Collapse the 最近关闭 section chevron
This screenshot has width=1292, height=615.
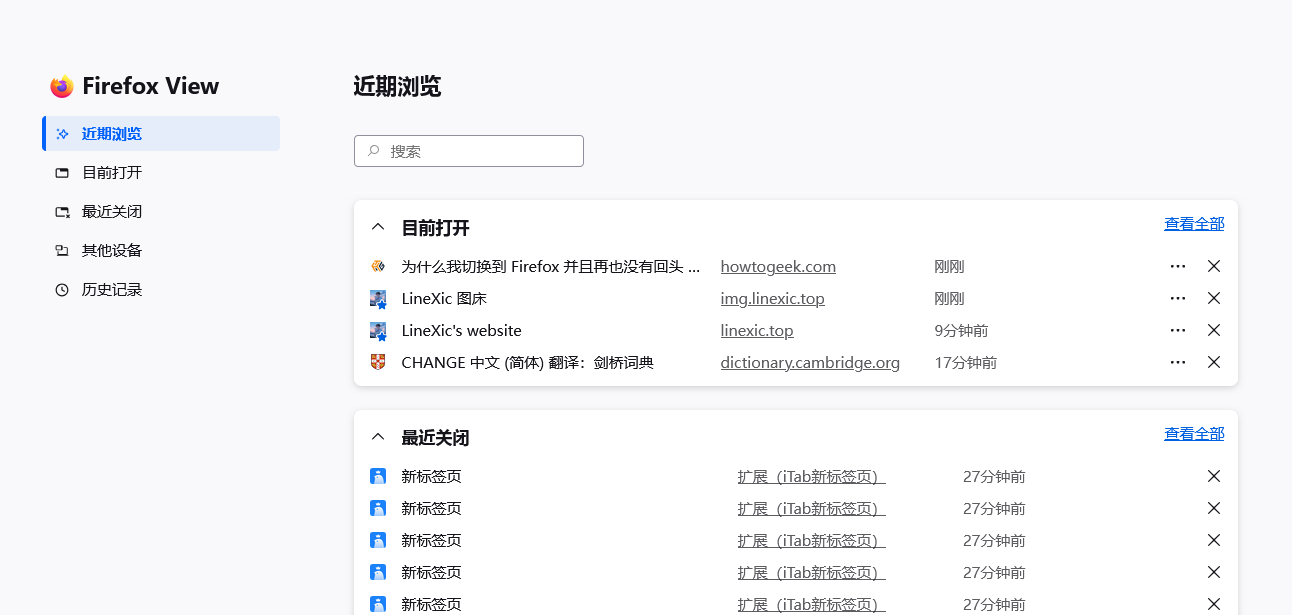pos(378,437)
